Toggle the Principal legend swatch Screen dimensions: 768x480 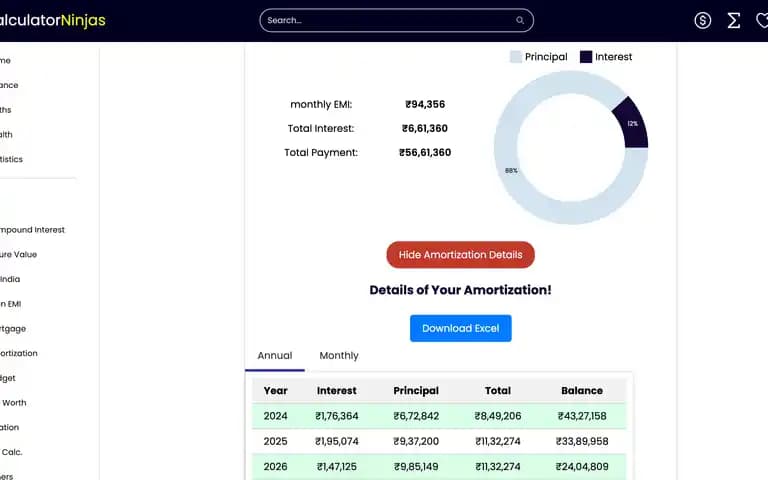(x=515, y=57)
